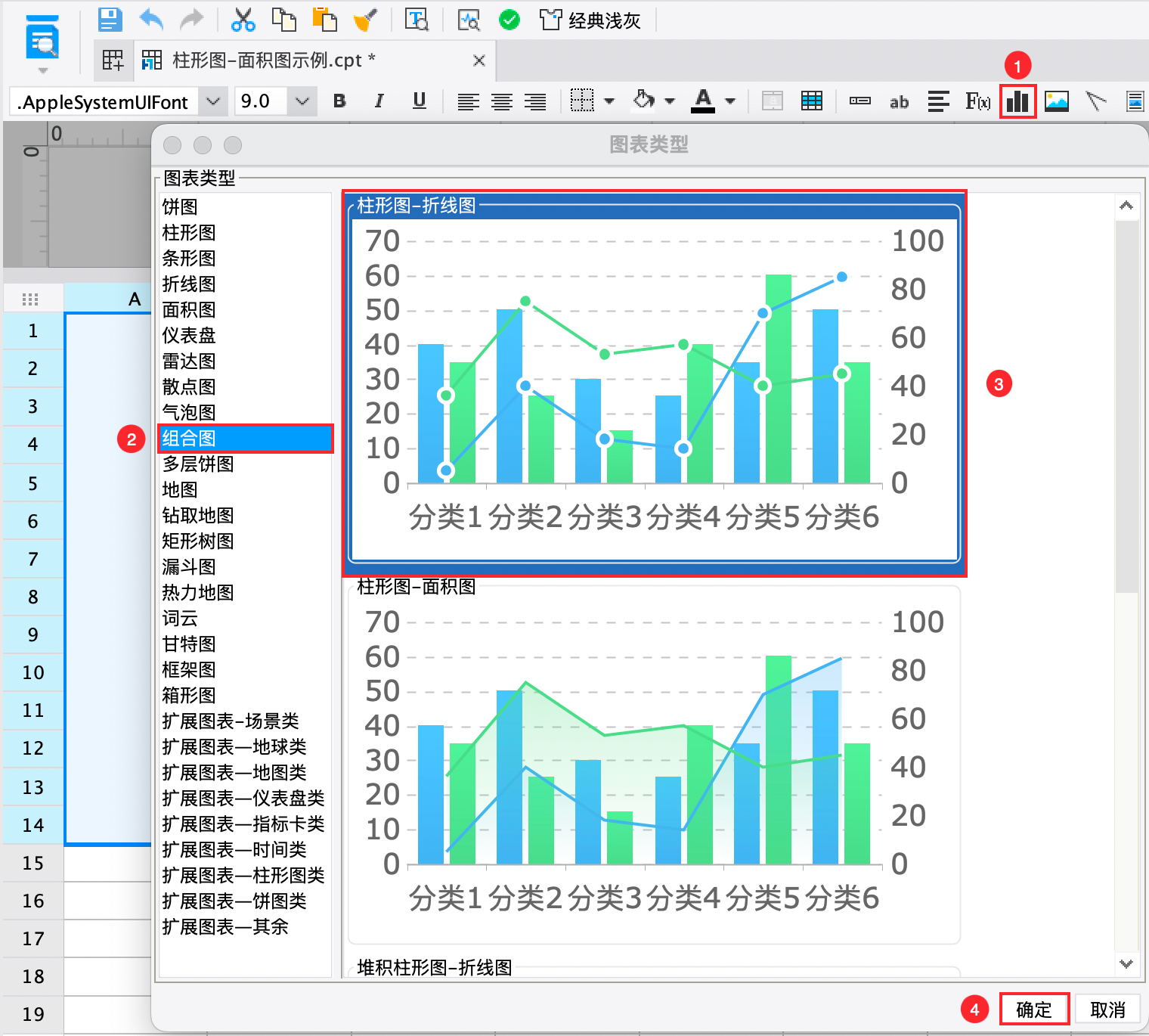Screen dimensions: 1149x1036
Task: Close the 柱形图-面积图示例.cpt tab
Action: [x=478, y=60]
